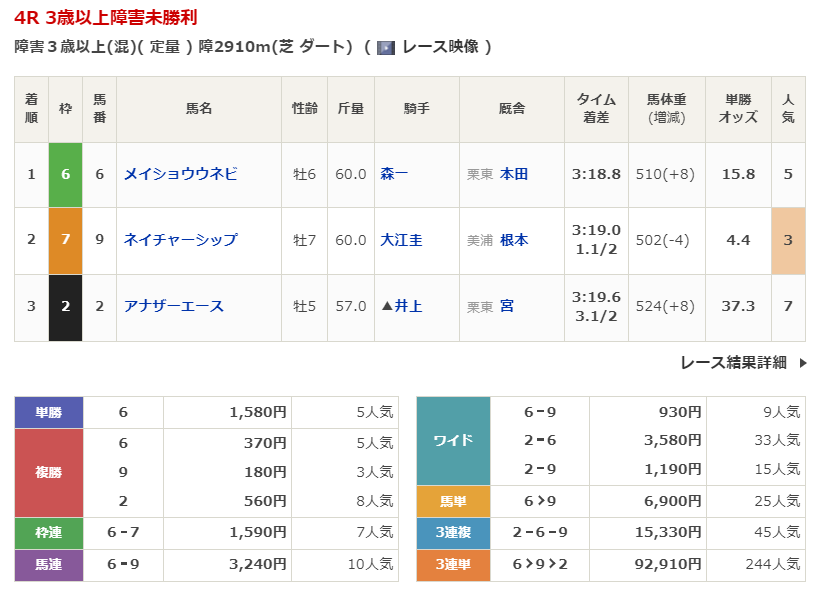This screenshot has width=822, height=592.
Task: Open the レース結果詳細 text link
Action: (732, 363)
